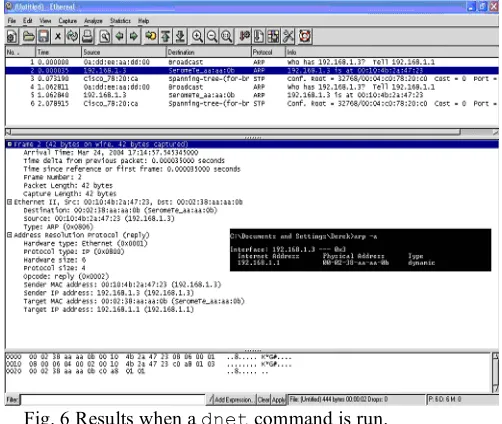The width and height of the screenshot is (502, 424).
Task: Sort packets by the Time column header
Action: (58, 52)
